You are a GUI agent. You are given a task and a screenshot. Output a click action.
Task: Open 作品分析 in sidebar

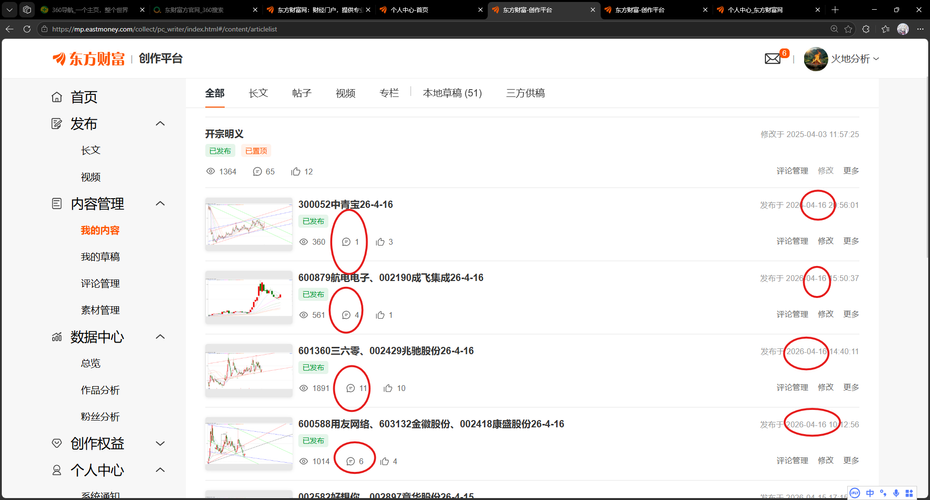100,390
